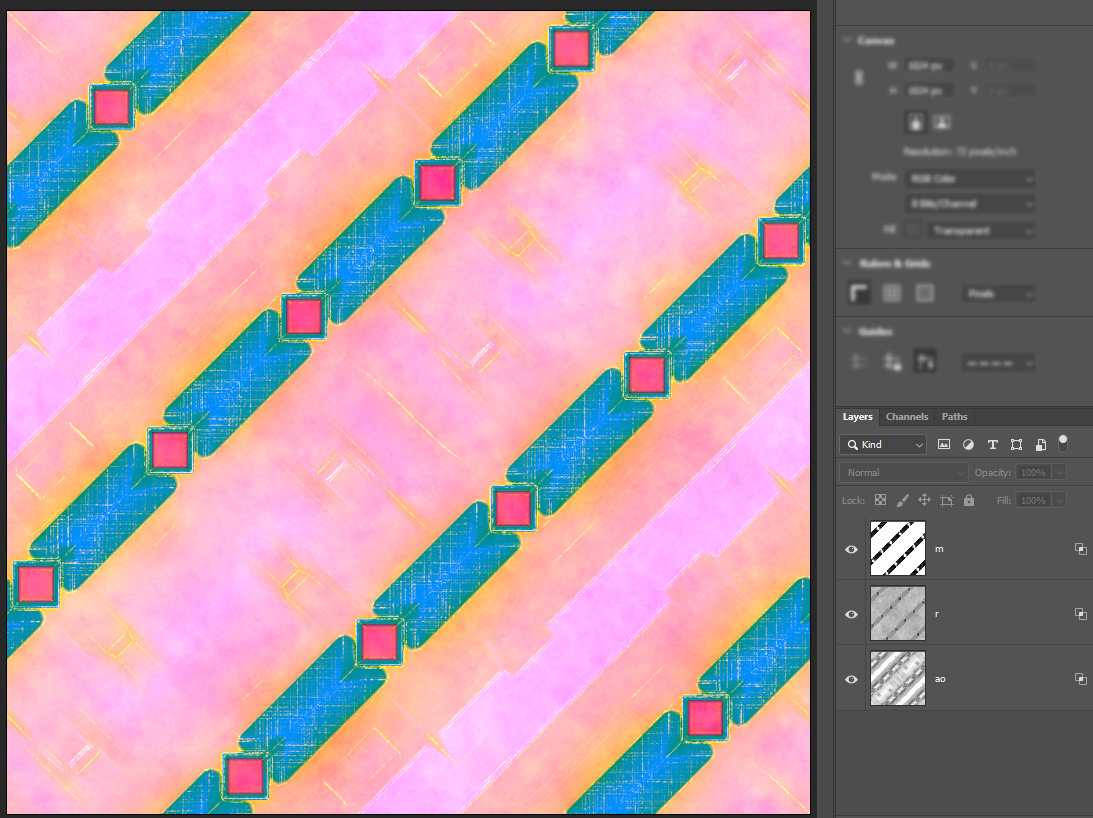Open the Kind filter dropdown

tap(884, 444)
